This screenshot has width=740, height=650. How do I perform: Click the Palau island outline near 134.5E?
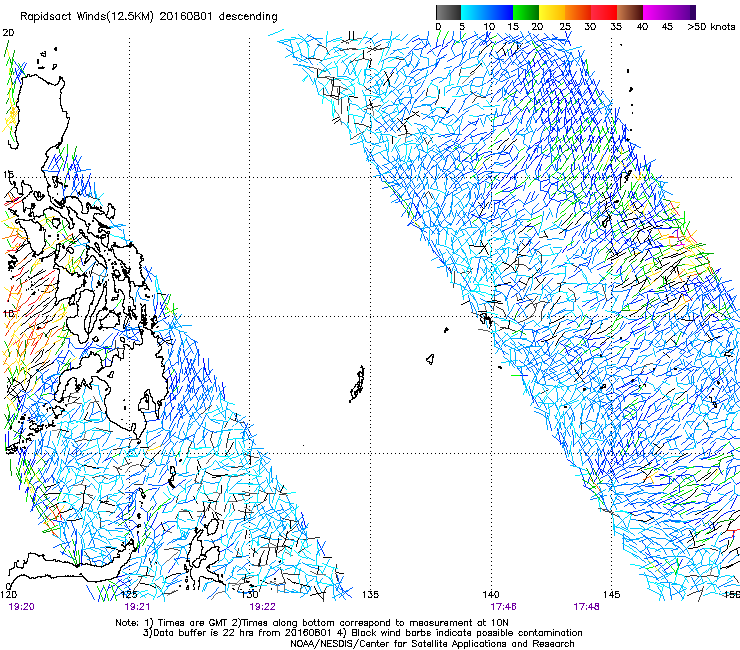[358, 384]
